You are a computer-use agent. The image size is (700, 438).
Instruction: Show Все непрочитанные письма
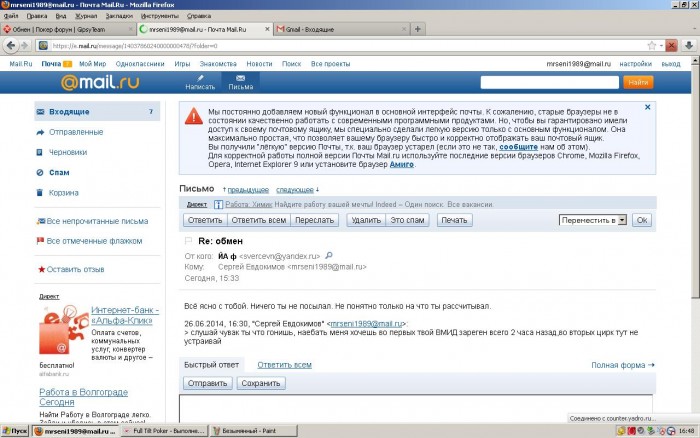pyautogui.click(x=97, y=221)
